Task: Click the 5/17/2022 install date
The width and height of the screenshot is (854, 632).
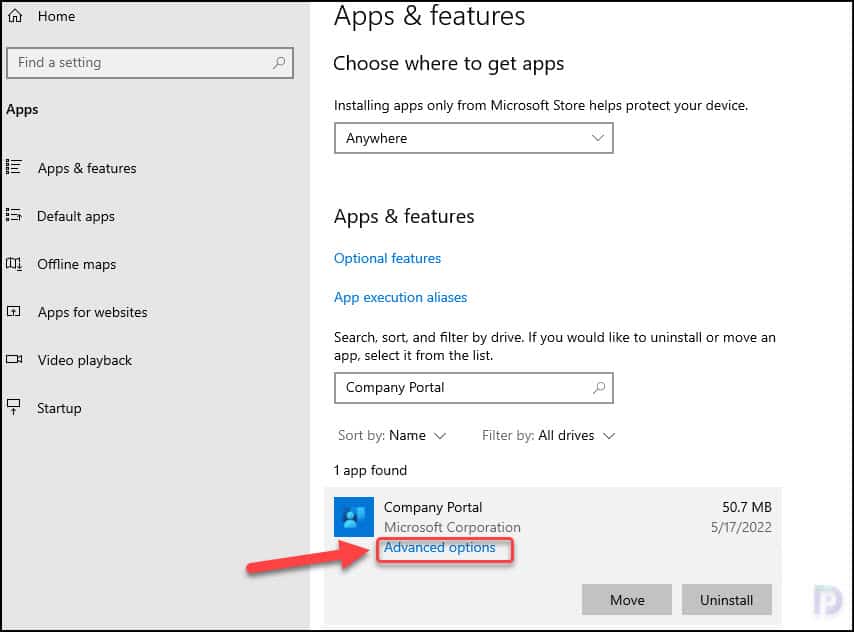Action: coord(741,527)
